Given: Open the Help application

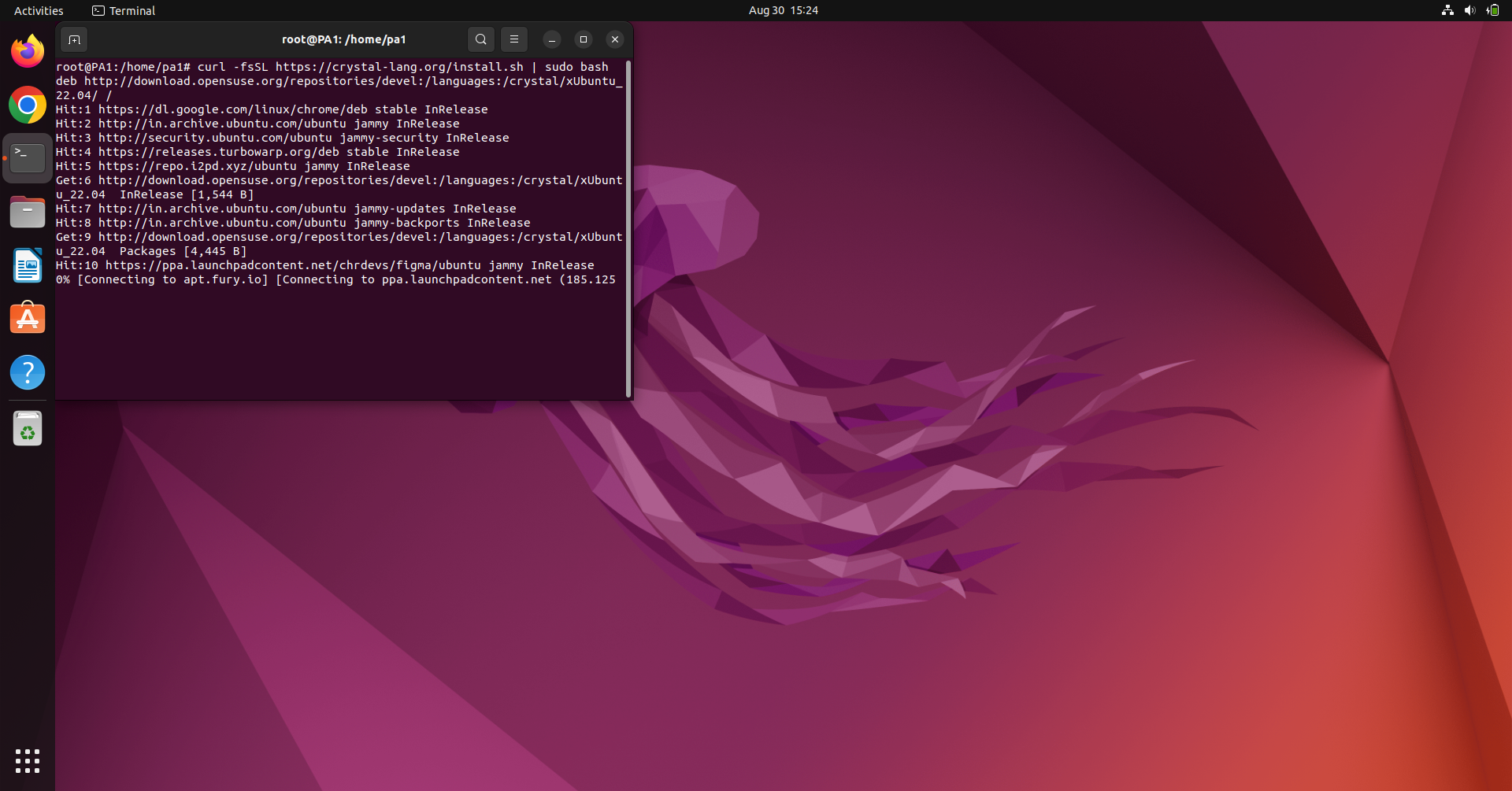Looking at the screenshot, I should pyautogui.click(x=28, y=372).
